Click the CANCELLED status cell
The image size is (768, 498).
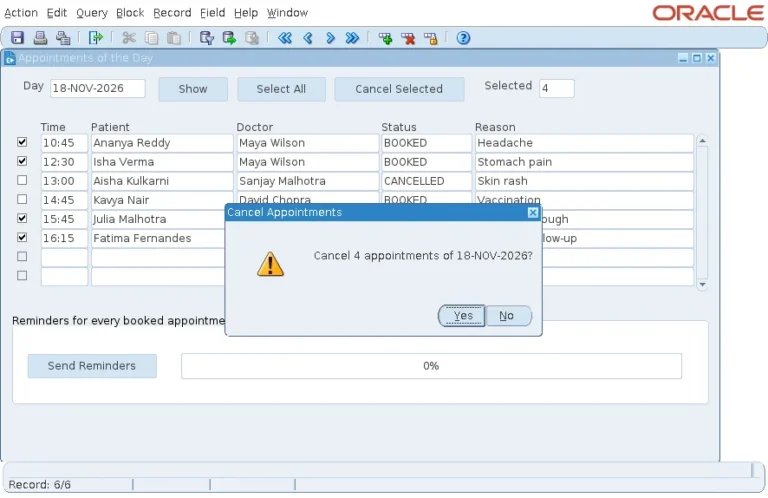point(426,181)
